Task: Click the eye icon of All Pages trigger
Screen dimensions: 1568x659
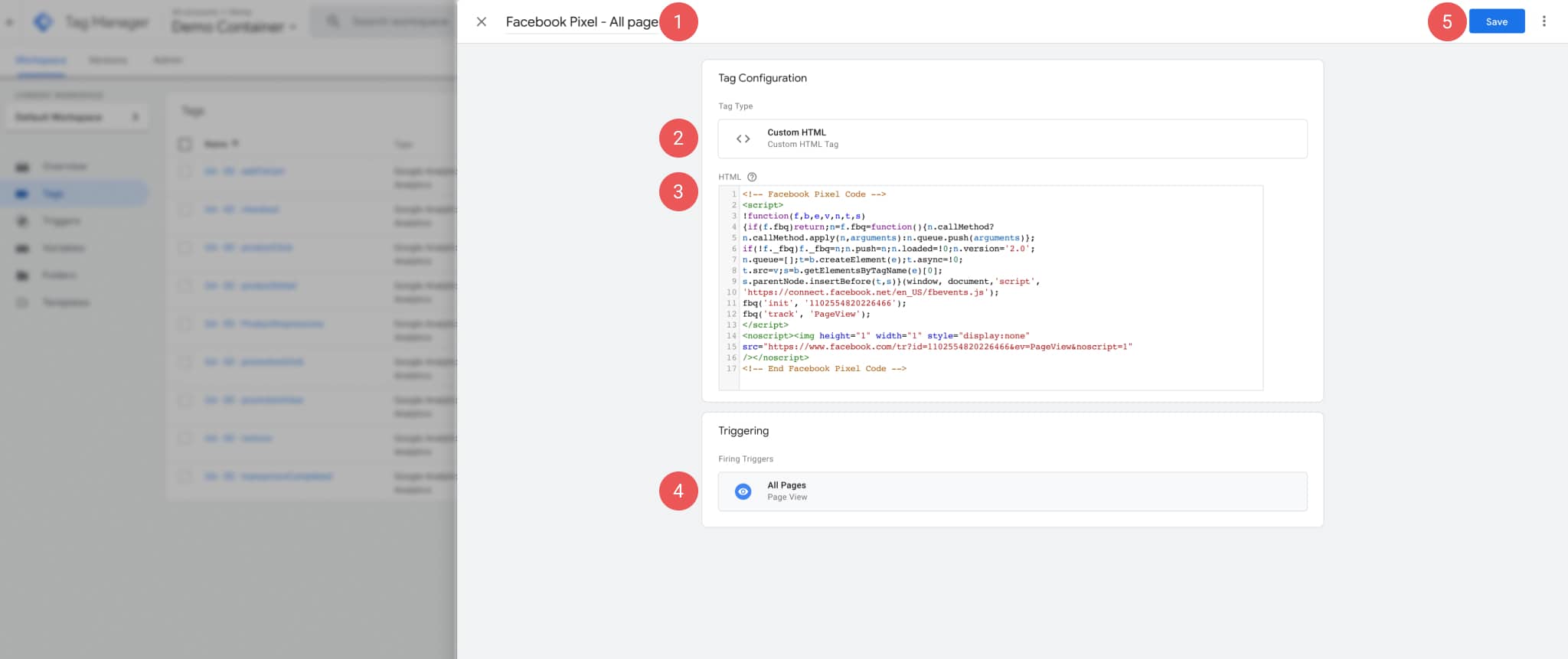Action: (743, 491)
